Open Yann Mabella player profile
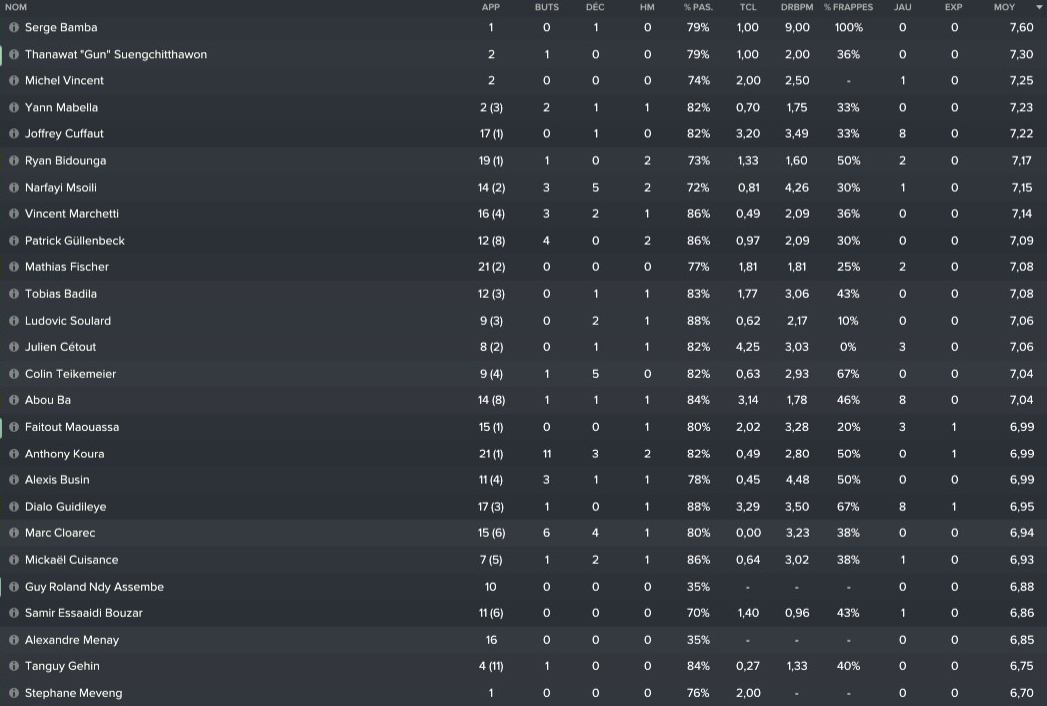 tap(61, 108)
